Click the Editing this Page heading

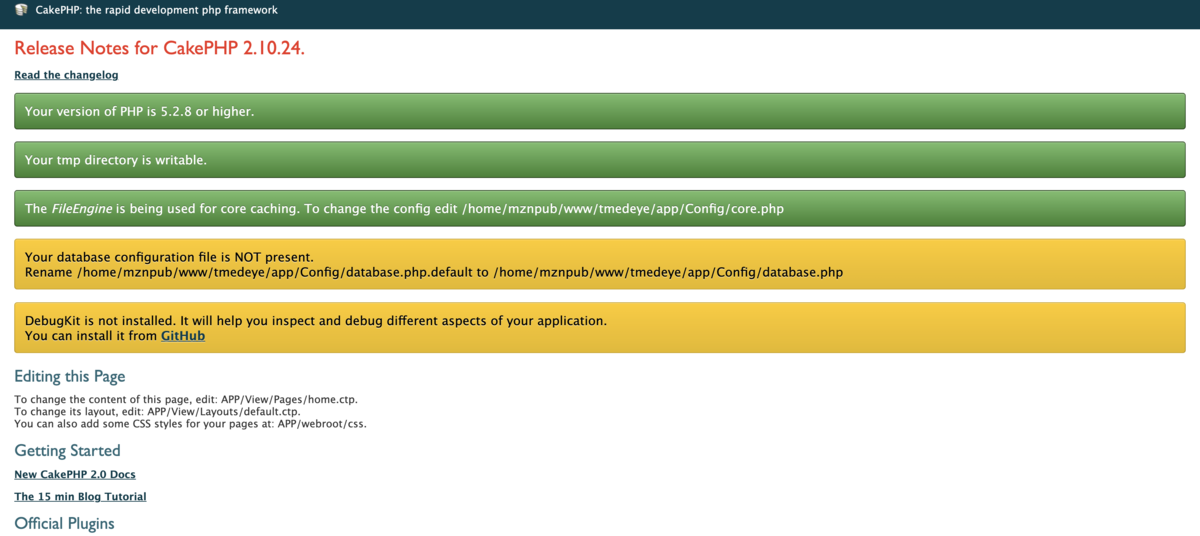coord(70,377)
